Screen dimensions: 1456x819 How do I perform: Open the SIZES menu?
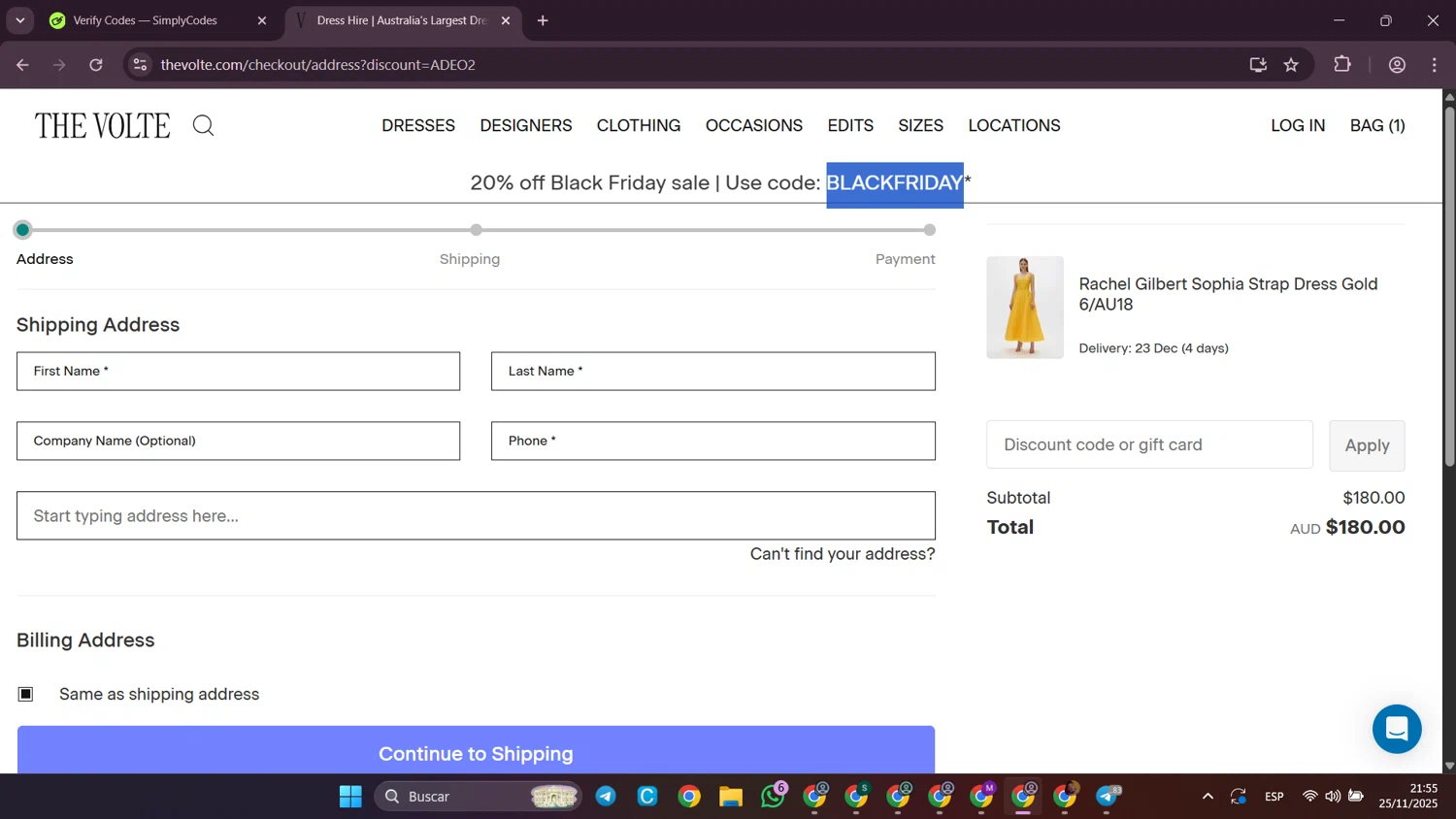pyautogui.click(x=920, y=125)
